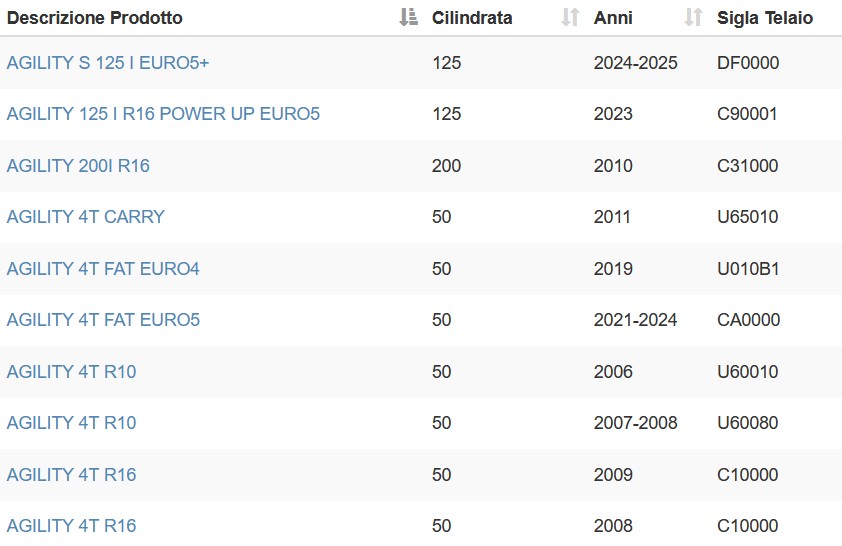Click the Cilindrata column header text
The image size is (842, 546).
[472, 18]
